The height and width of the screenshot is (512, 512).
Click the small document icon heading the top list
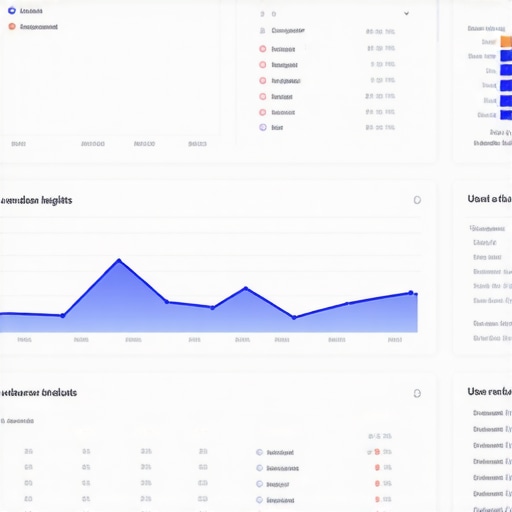[x=262, y=31]
